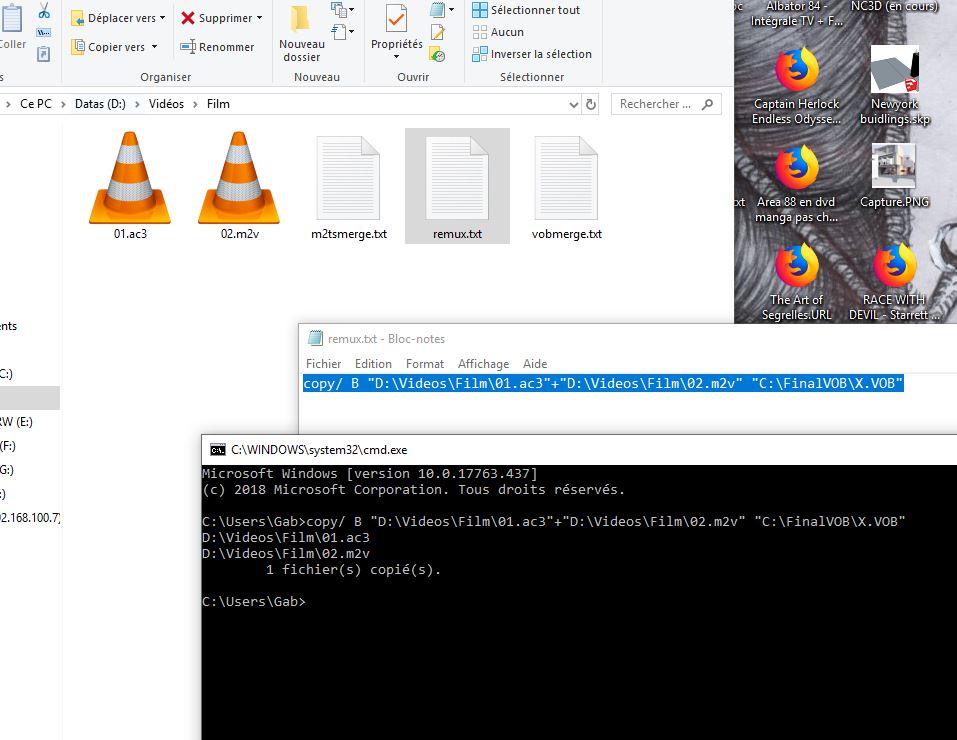Select the vobmerge.txt file

point(566,186)
